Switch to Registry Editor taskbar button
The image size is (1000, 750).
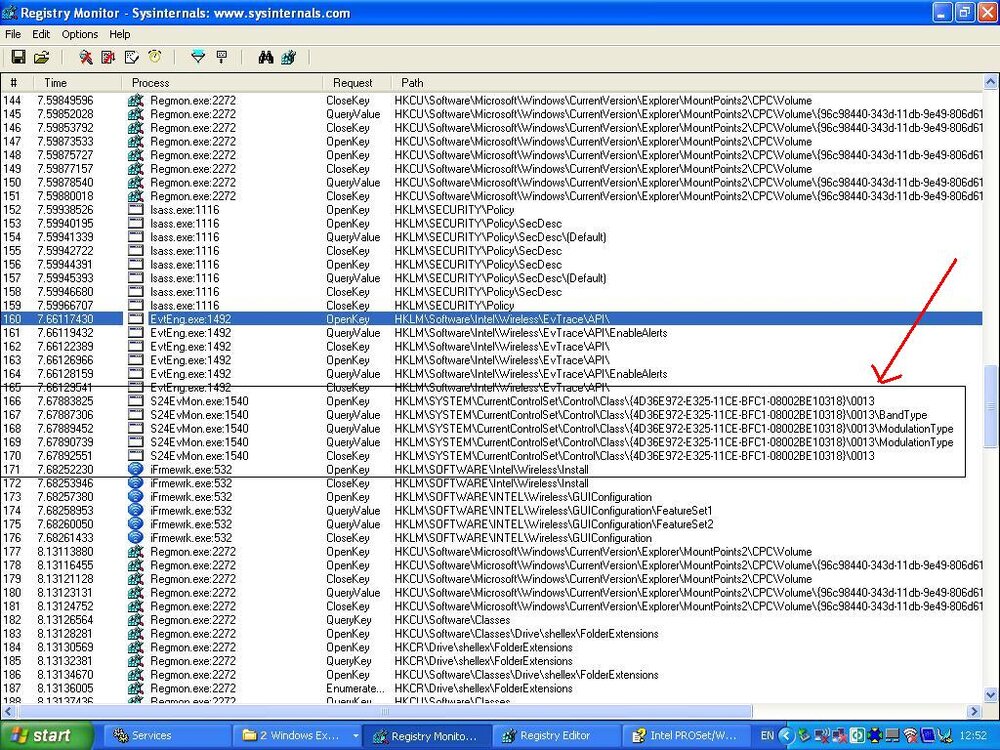pyautogui.click(x=555, y=736)
